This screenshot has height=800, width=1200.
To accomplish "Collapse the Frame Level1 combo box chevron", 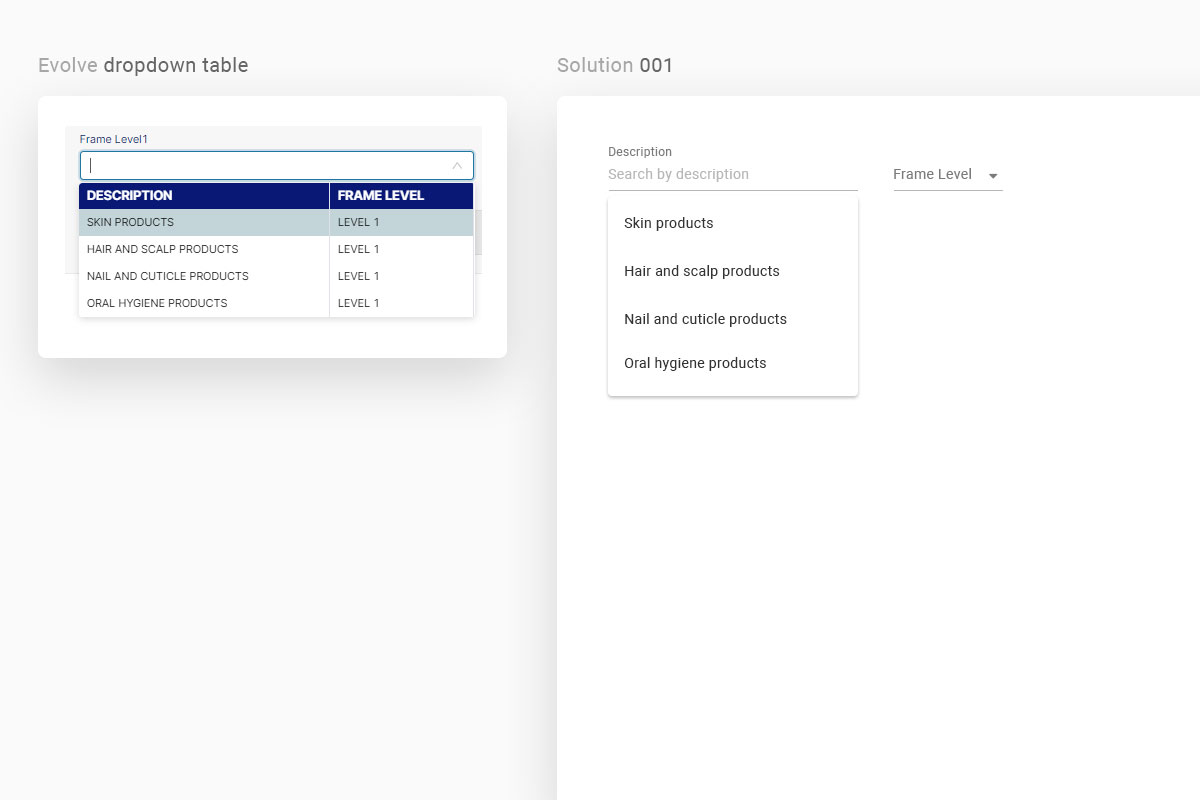I will [457, 166].
